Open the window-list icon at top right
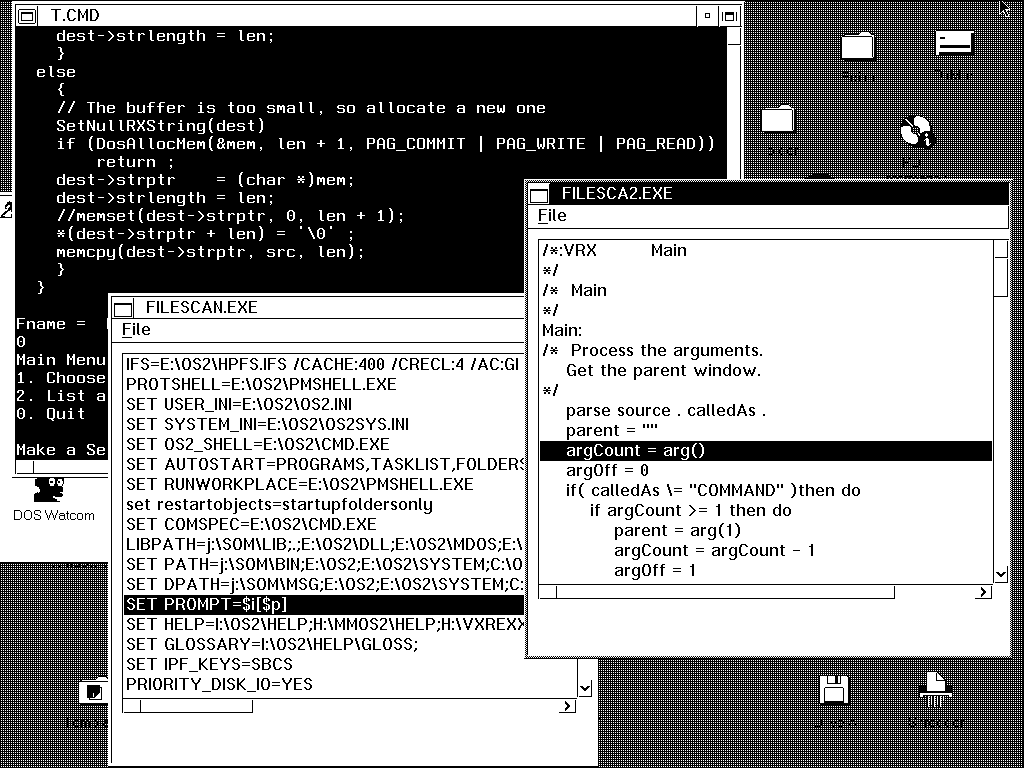The height and width of the screenshot is (768, 1024). click(x=953, y=43)
